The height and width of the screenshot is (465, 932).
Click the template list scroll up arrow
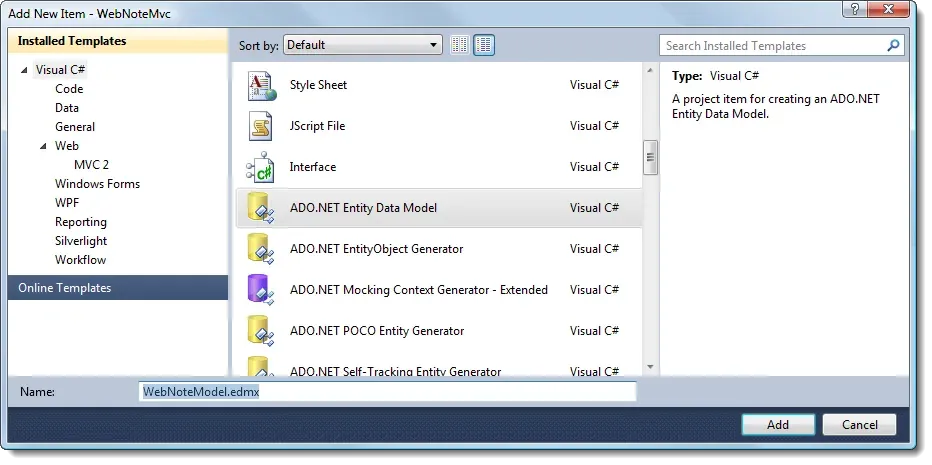[650, 71]
